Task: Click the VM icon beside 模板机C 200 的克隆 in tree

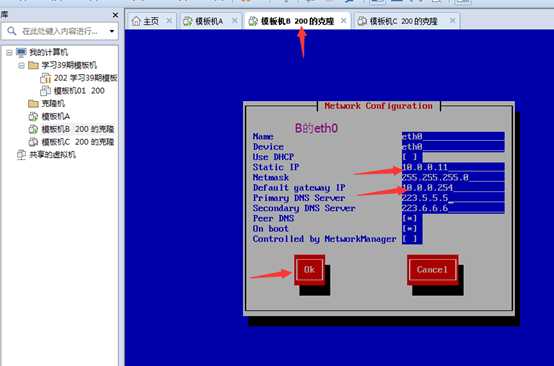Action: pyautogui.click(x=33, y=142)
